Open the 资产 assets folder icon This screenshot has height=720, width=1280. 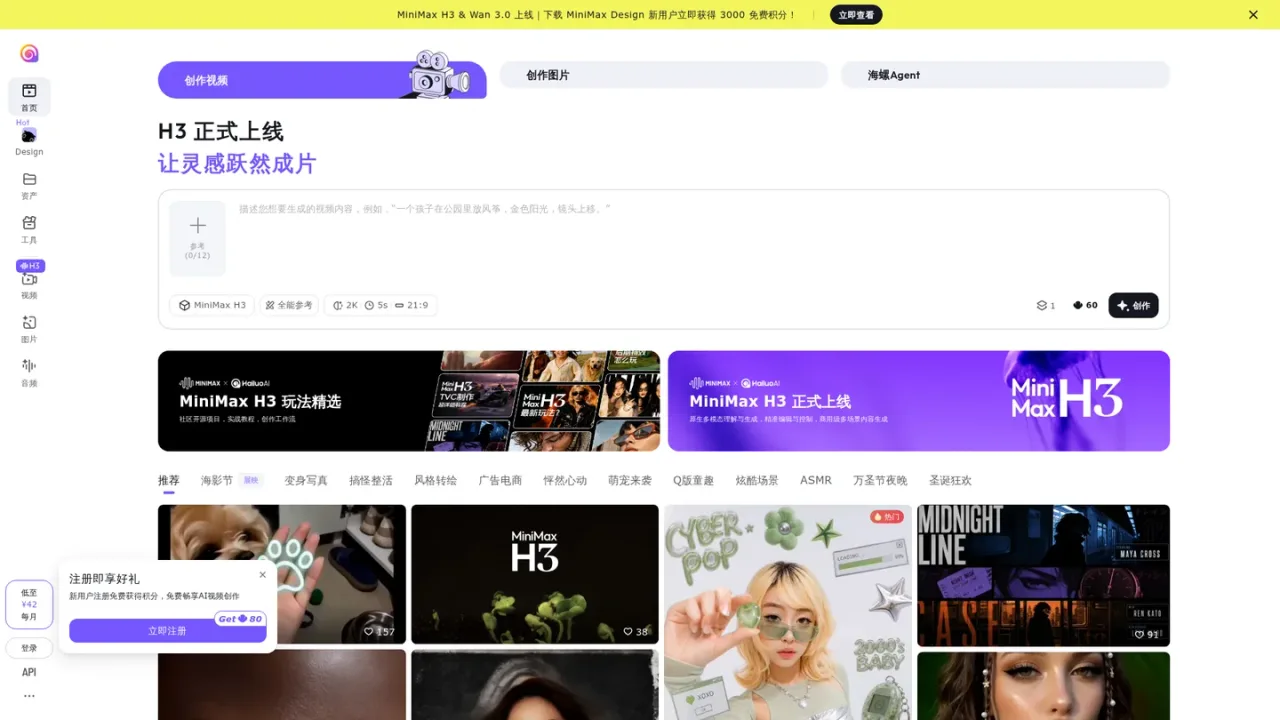(29, 186)
